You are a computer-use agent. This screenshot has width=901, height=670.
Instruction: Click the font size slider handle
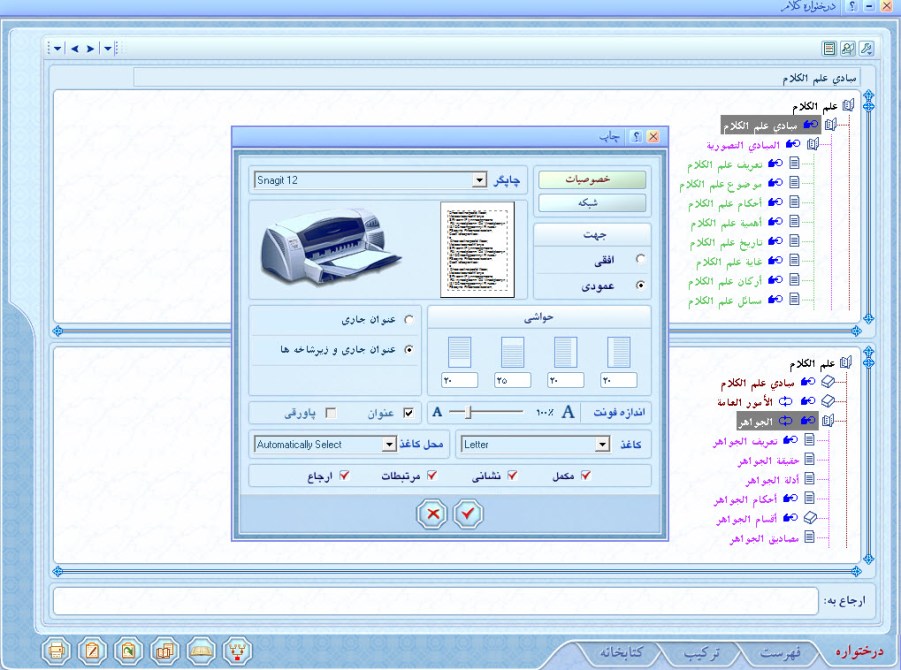click(467, 412)
